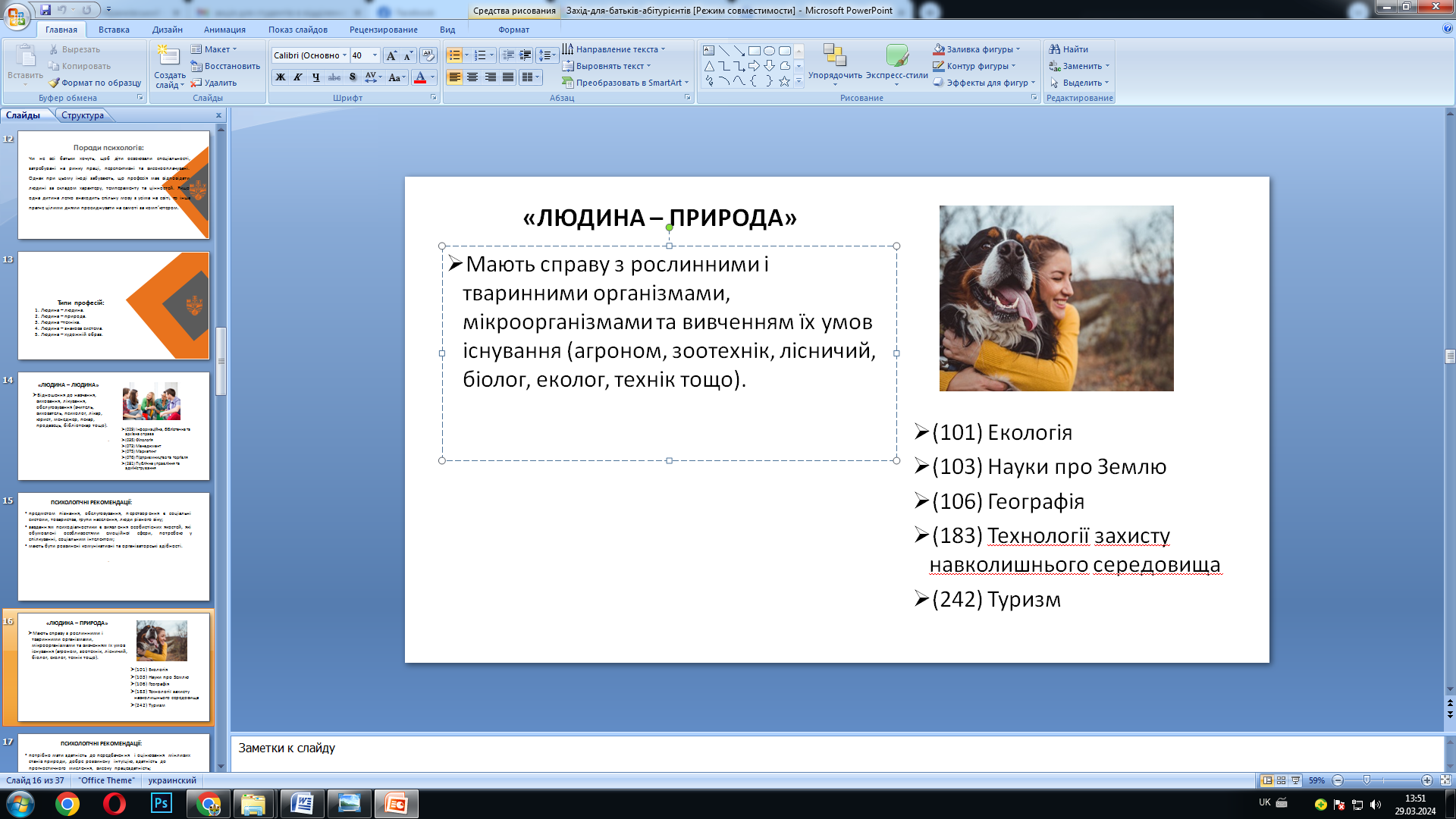Image resolution: width=1456 pixels, height=819 pixels.
Task: Toggle italic formatting (К)
Action: (x=298, y=77)
